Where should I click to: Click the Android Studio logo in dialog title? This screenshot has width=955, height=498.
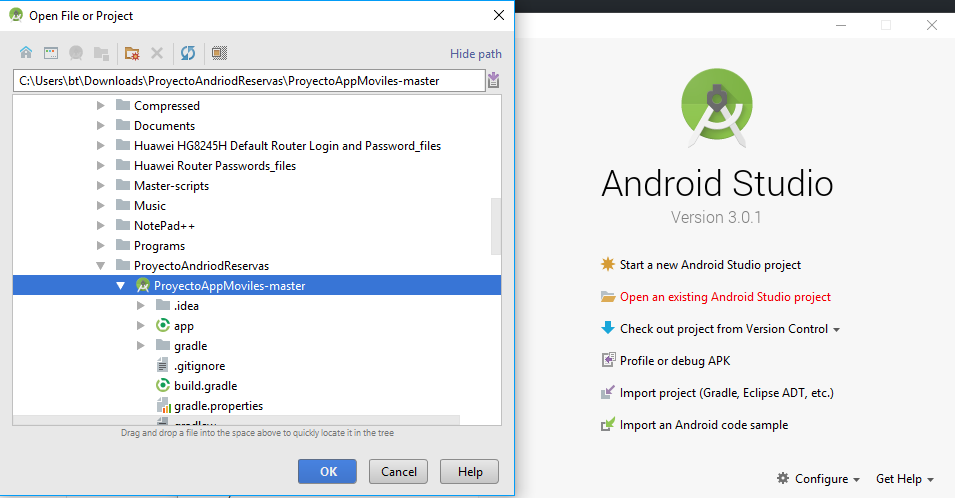(16, 15)
